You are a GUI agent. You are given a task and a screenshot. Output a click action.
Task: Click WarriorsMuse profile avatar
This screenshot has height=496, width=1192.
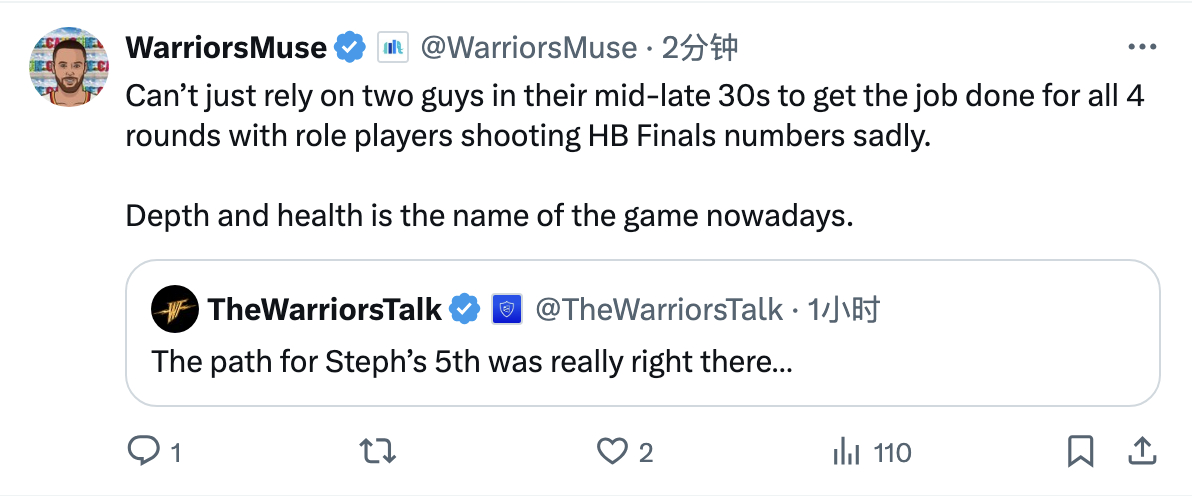click(x=68, y=67)
